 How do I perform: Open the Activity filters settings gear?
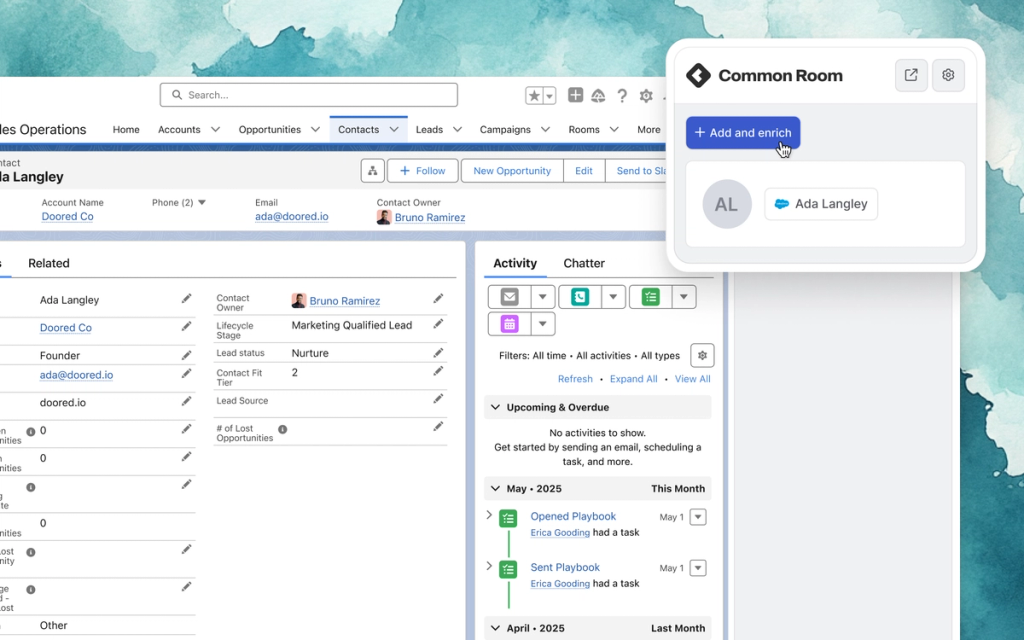coord(702,355)
